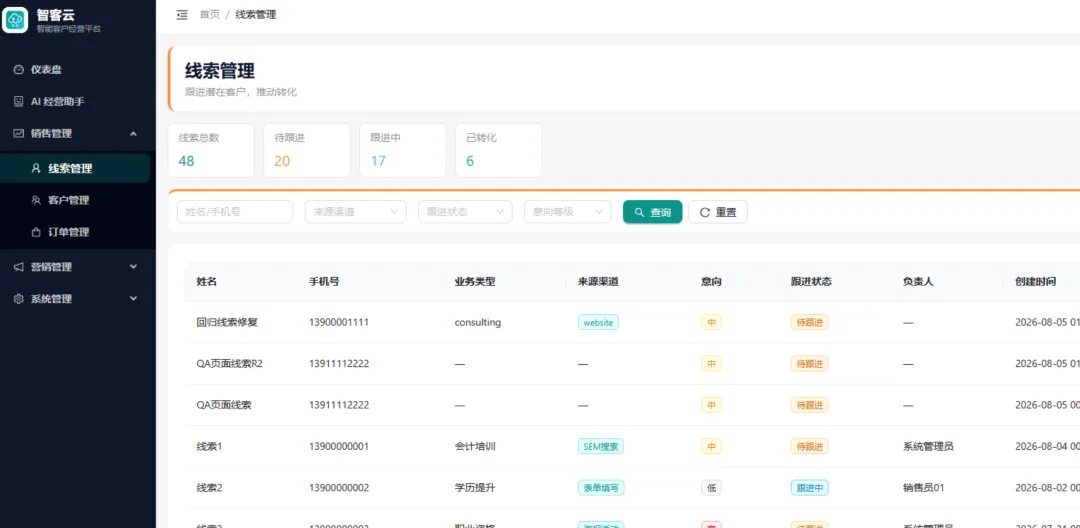Collapse the 销售管理 menu chevron
Screen dimensions: 1080x528
134,134
